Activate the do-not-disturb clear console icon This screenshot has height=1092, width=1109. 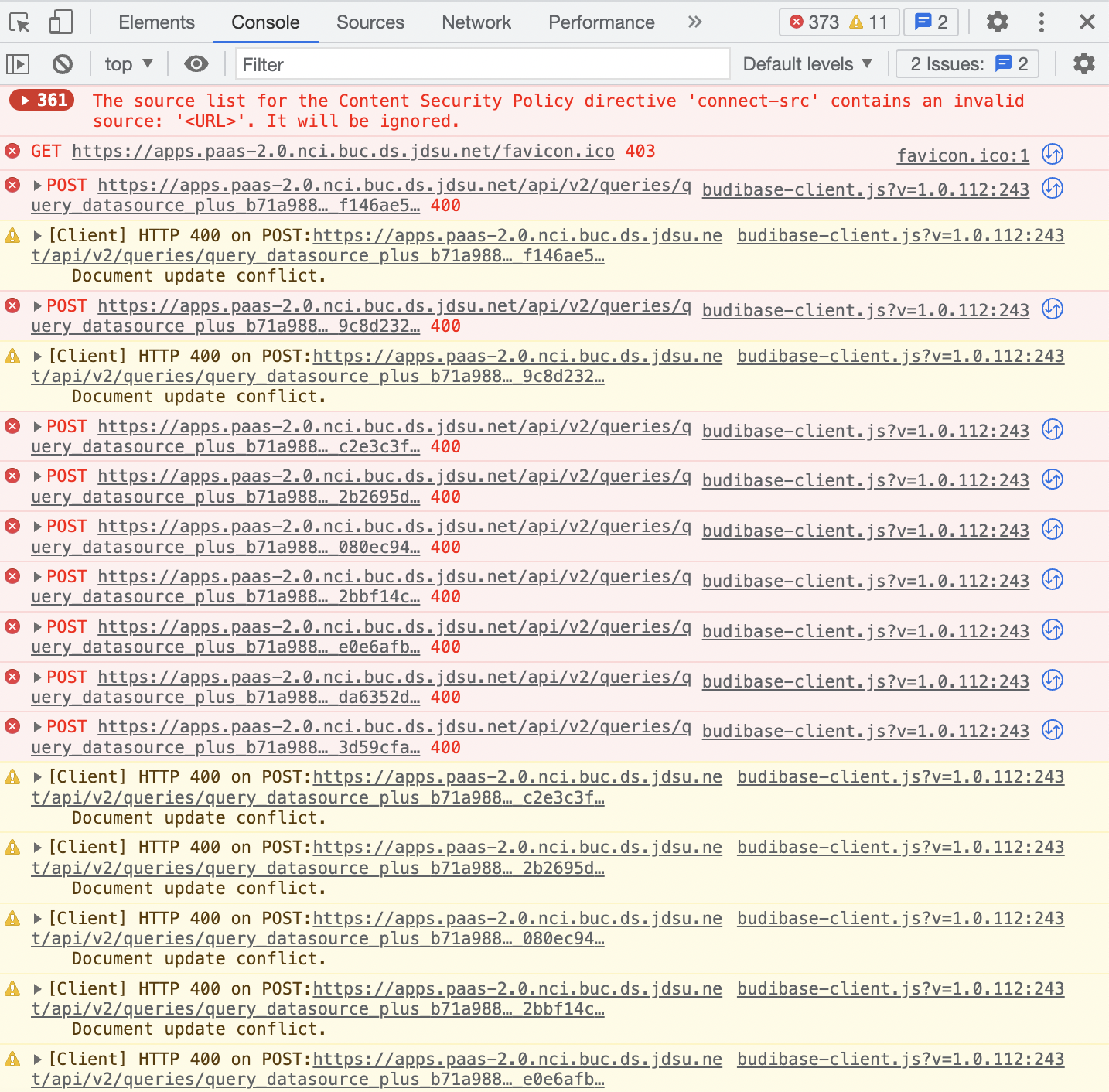pos(63,63)
